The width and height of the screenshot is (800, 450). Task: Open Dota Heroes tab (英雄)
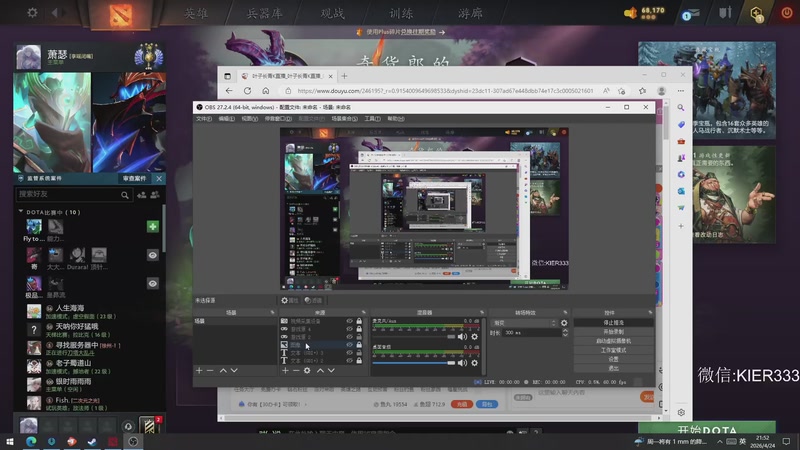[x=196, y=13]
